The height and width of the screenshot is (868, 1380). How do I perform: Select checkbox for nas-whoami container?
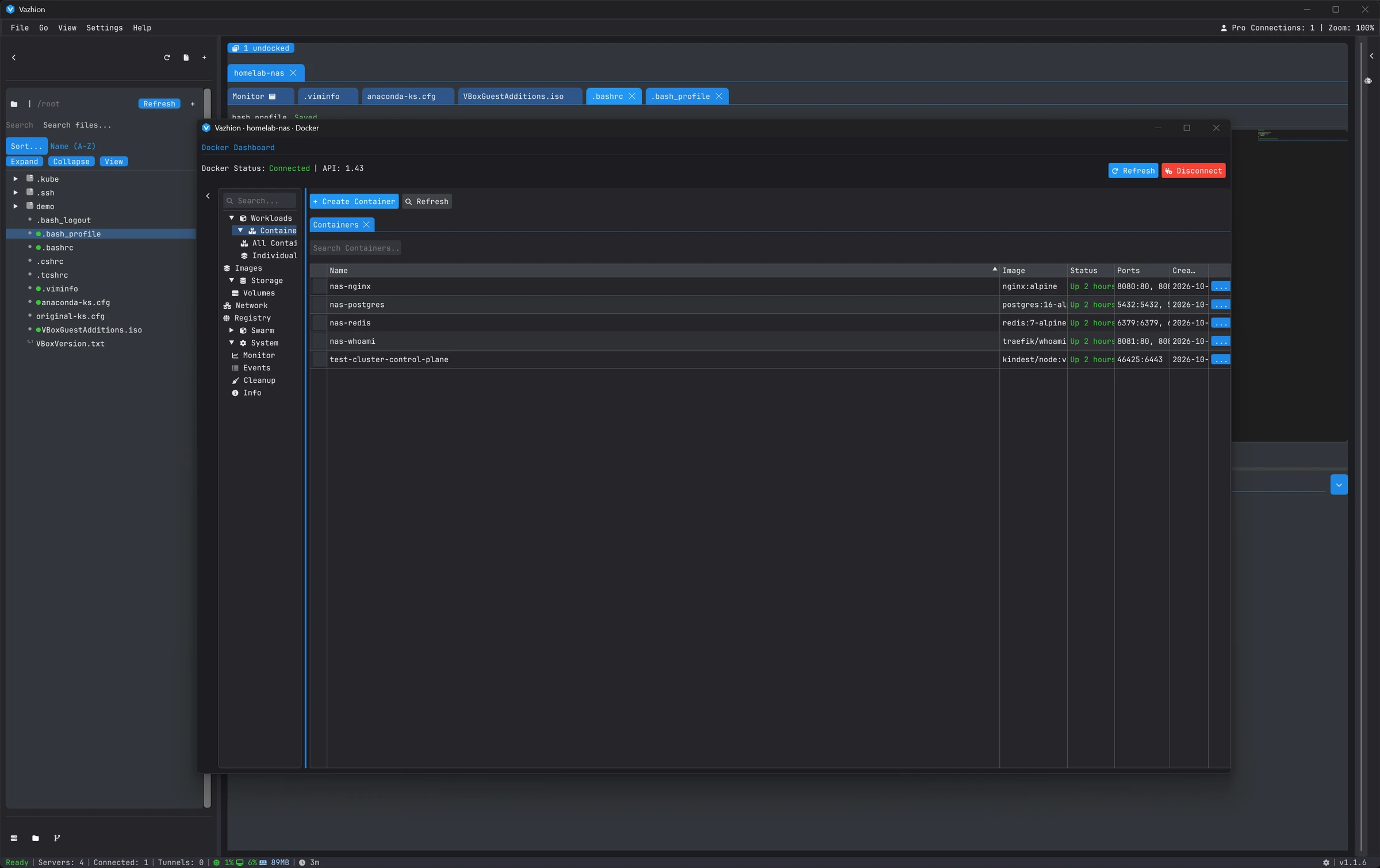pyautogui.click(x=319, y=341)
